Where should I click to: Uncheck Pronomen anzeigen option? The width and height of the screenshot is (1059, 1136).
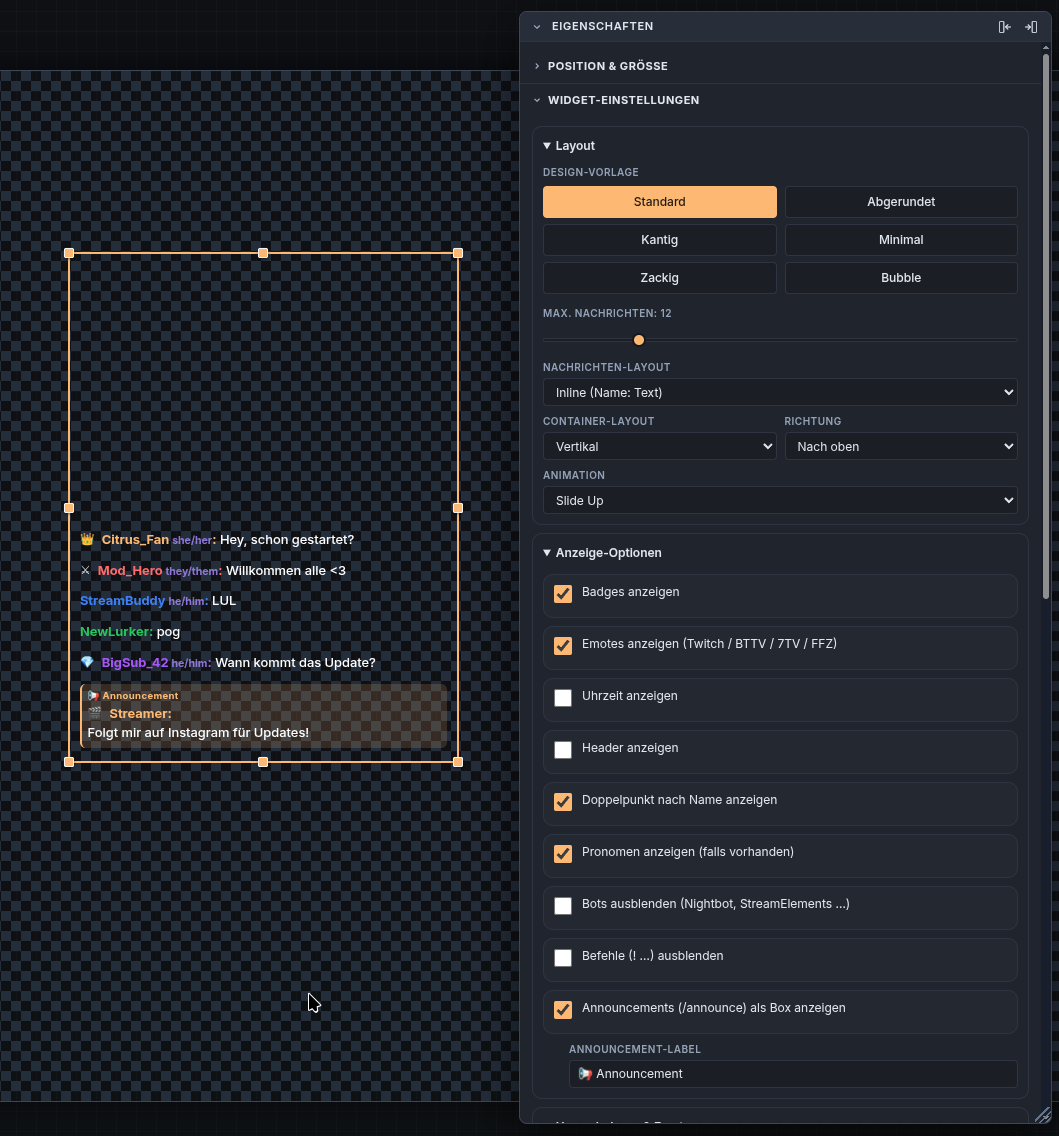[x=563, y=853]
